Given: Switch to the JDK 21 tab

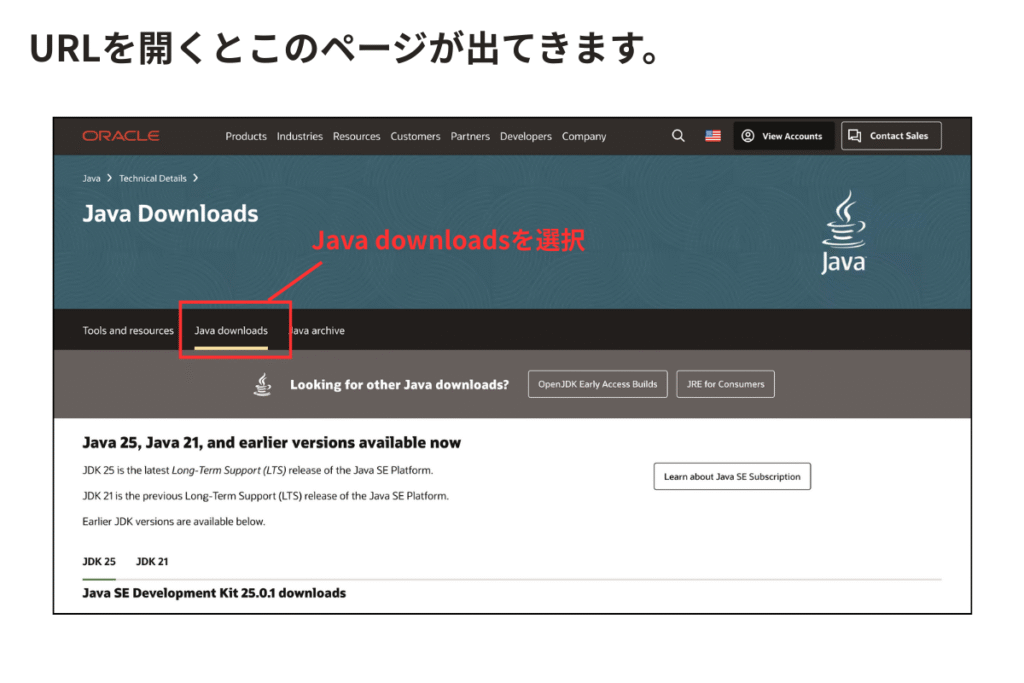Looking at the screenshot, I should pos(152,562).
